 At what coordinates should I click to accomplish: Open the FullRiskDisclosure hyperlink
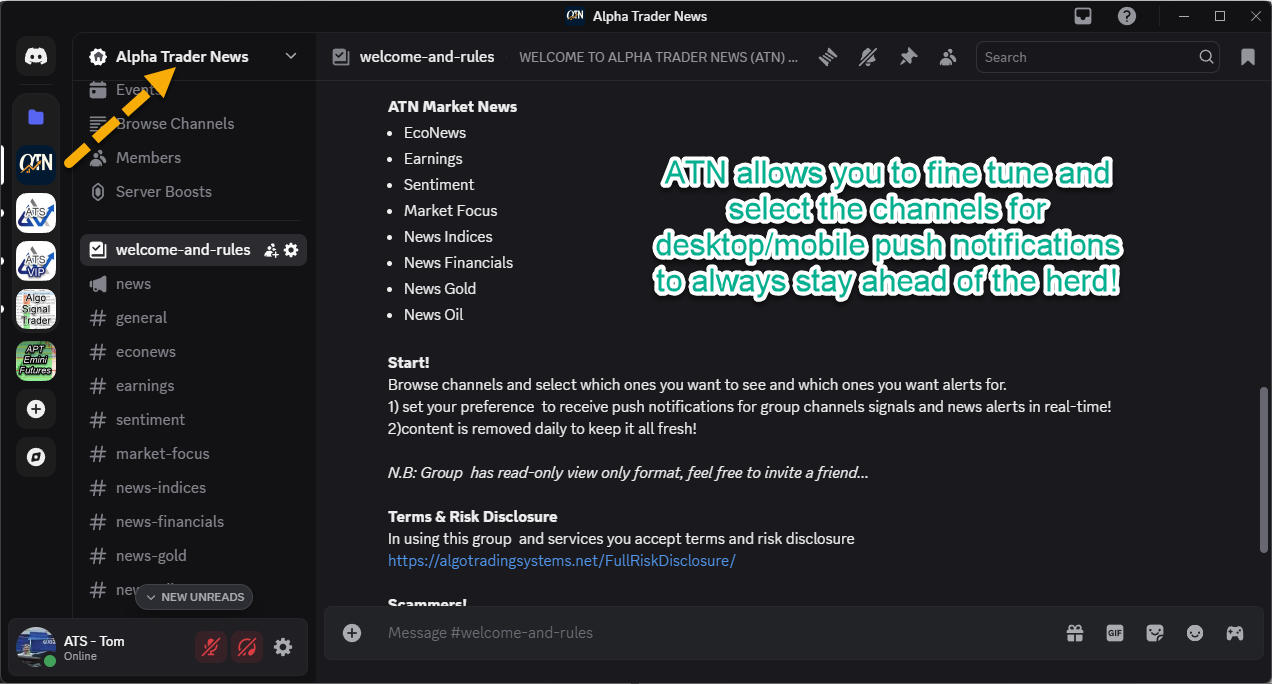561,561
